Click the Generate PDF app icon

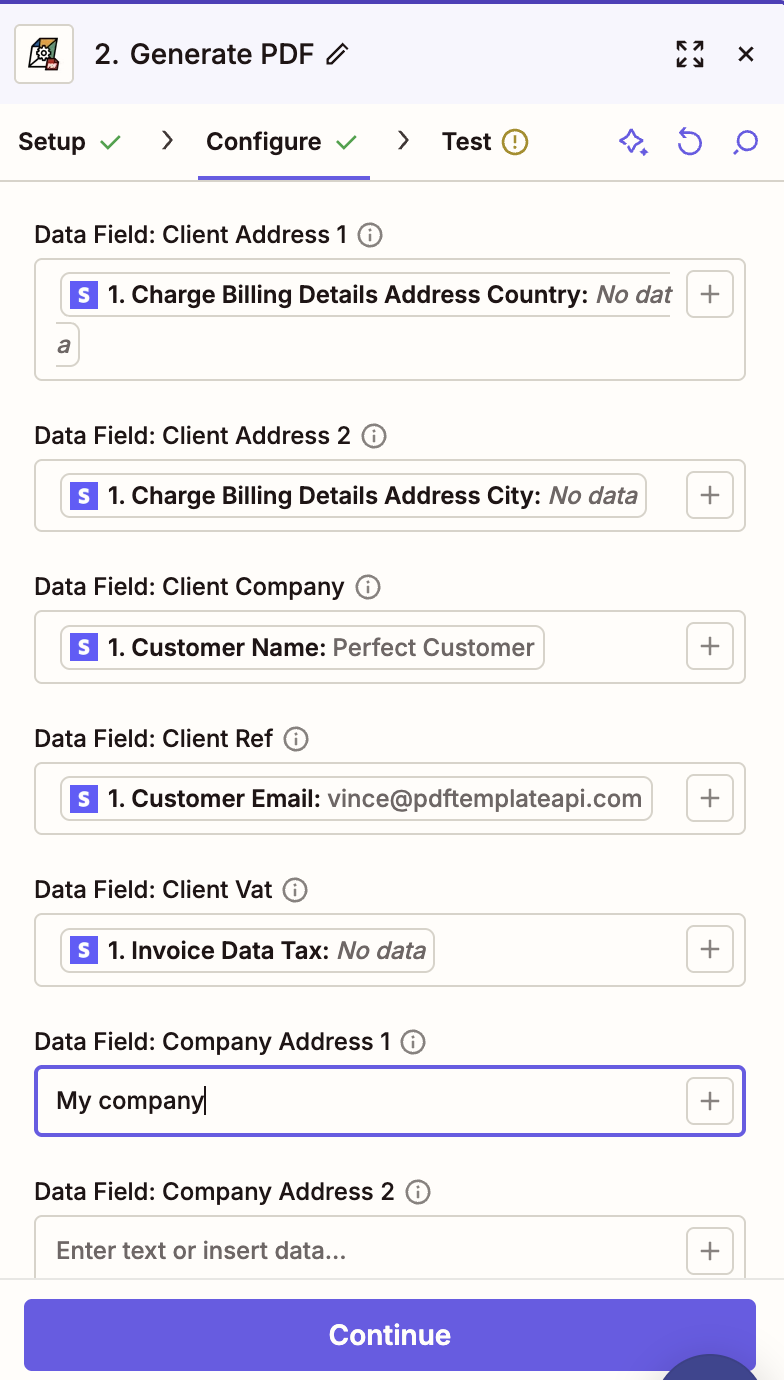point(43,53)
